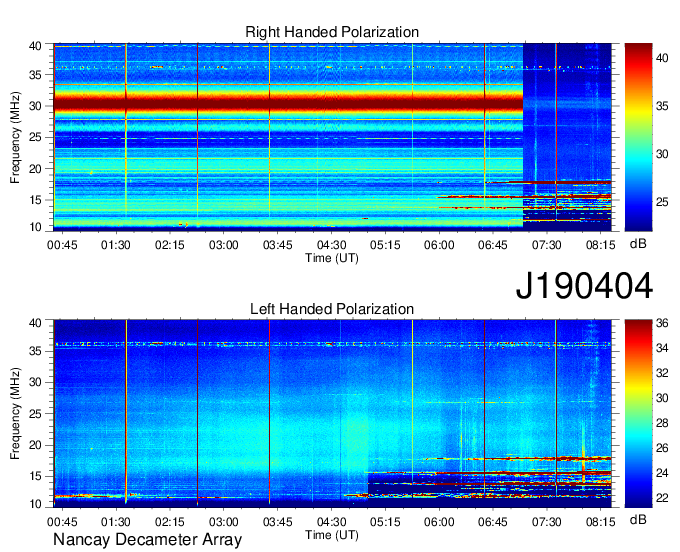This screenshot has height=552, width=680.
Task: Click 02:15 time tick on right-handed plot
Action: tap(170, 245)
